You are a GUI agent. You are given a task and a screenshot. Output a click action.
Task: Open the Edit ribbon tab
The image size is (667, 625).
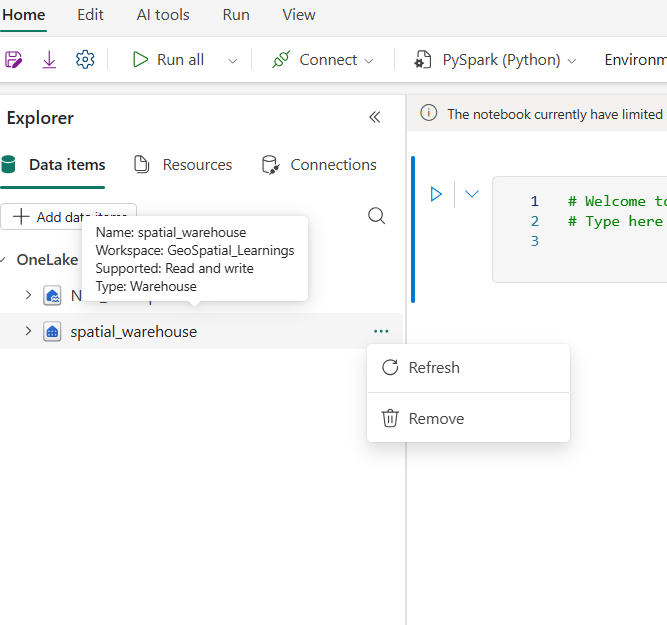[90, 15]
